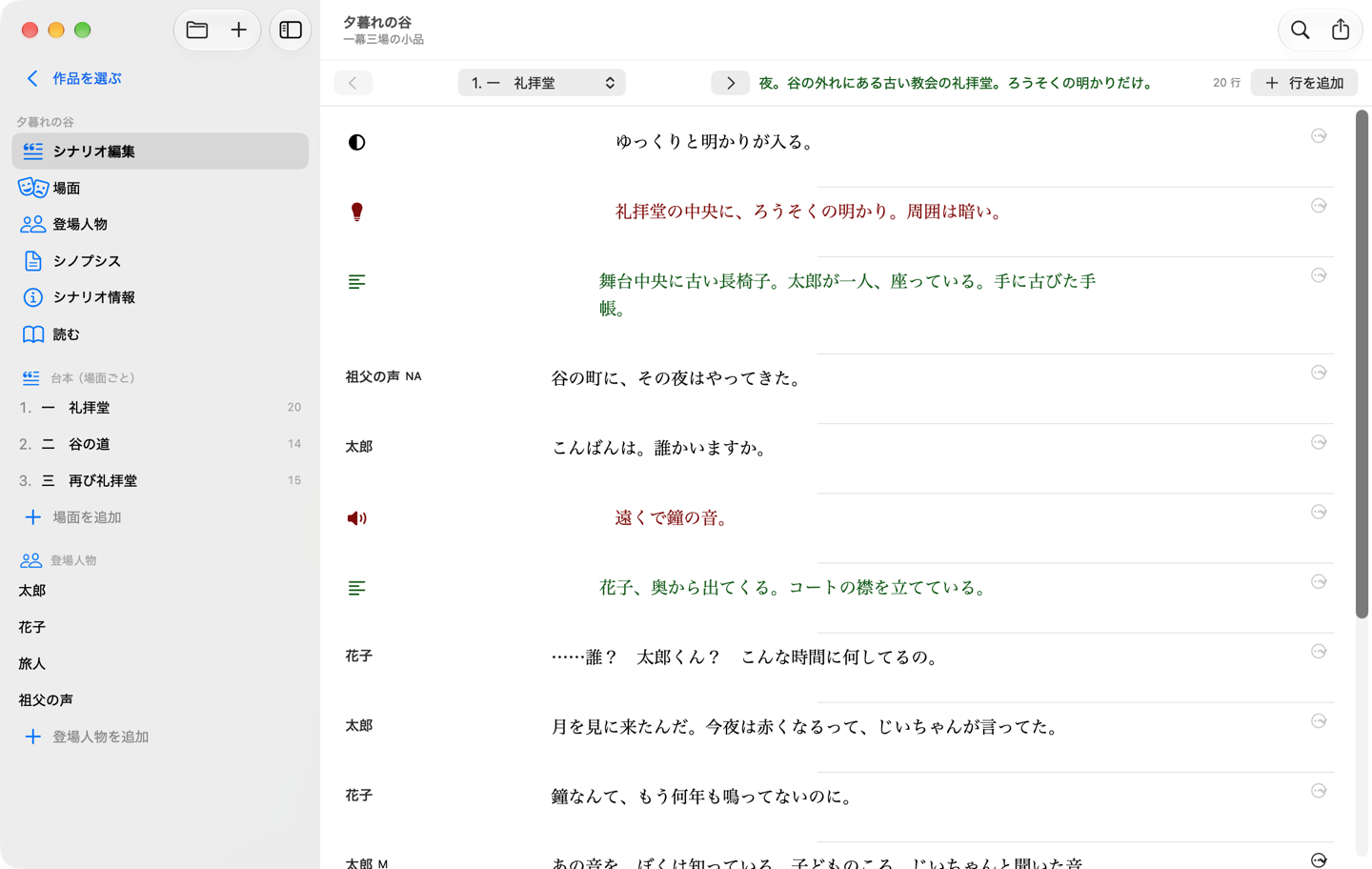Go back via 作品を選ぶ

(73, 78)
